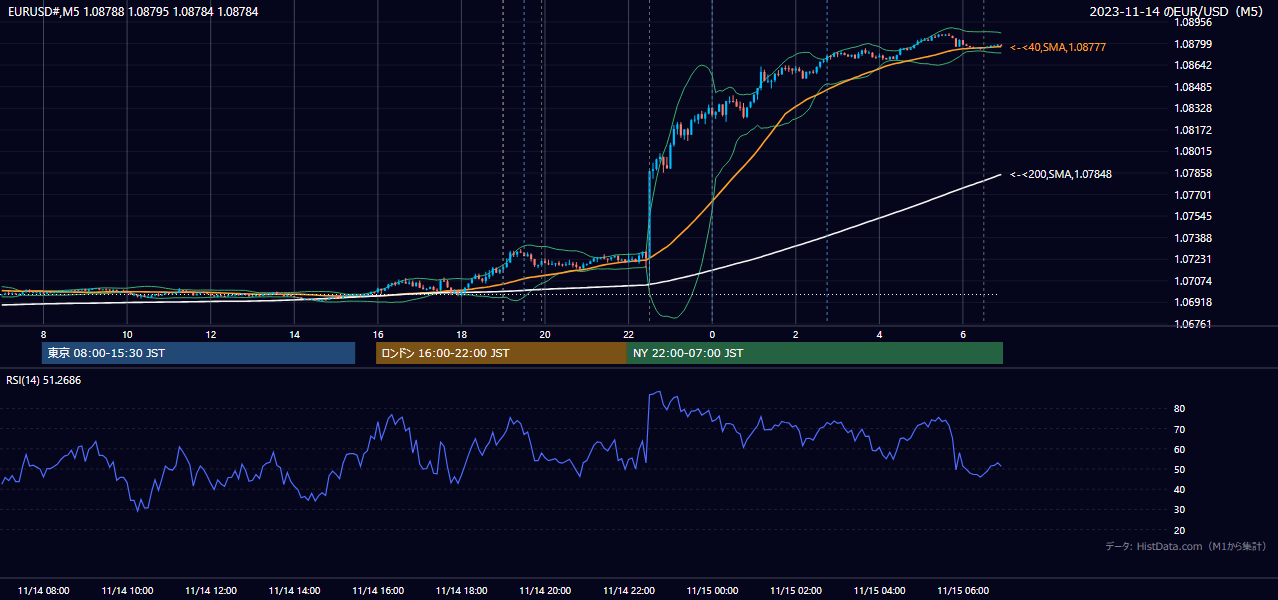This screenshot has height=600, width=1278.
Task: Click price level 1.07701 on price axis
Action: (1193, 195)
